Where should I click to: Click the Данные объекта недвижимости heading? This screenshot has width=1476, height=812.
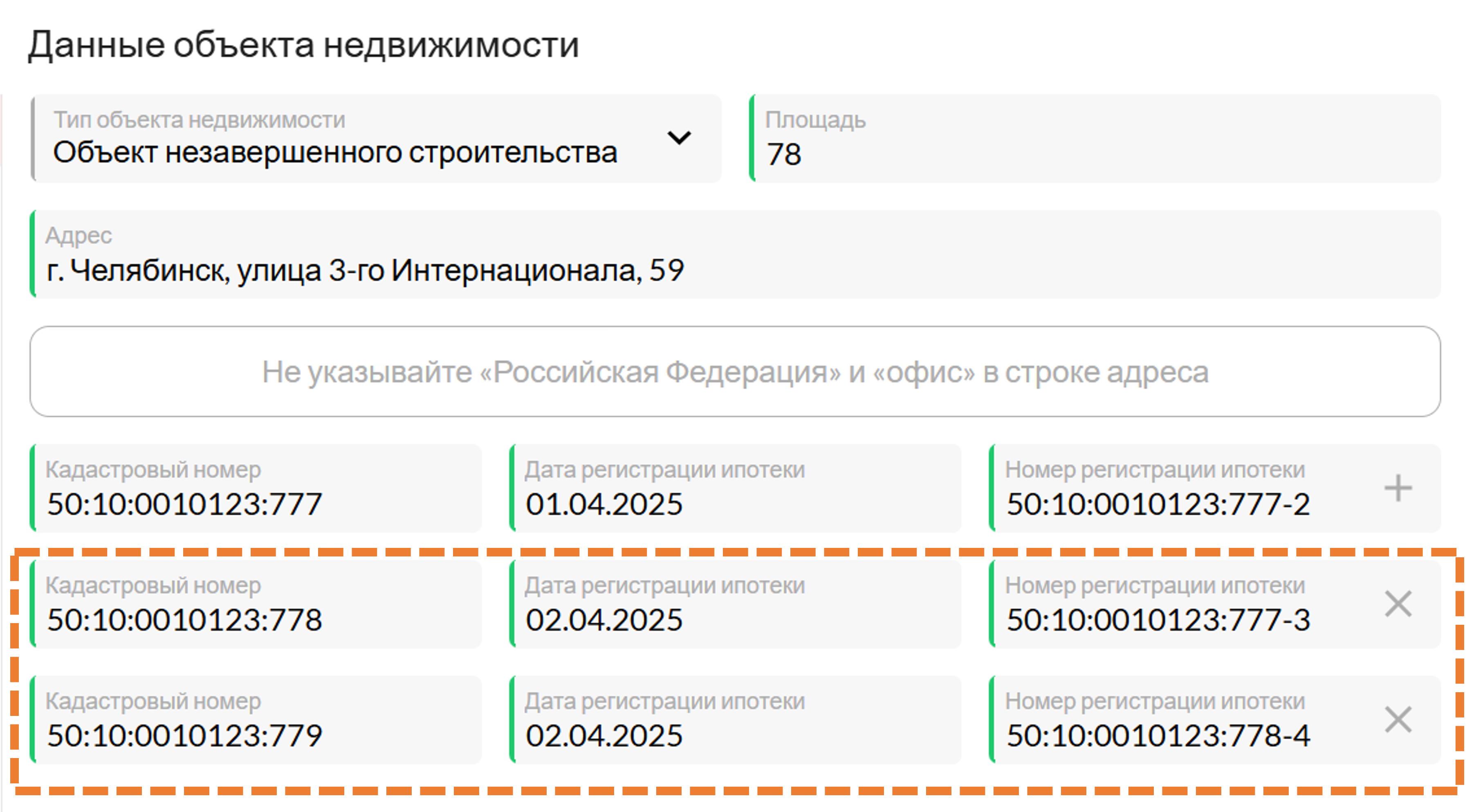[304, 45]
